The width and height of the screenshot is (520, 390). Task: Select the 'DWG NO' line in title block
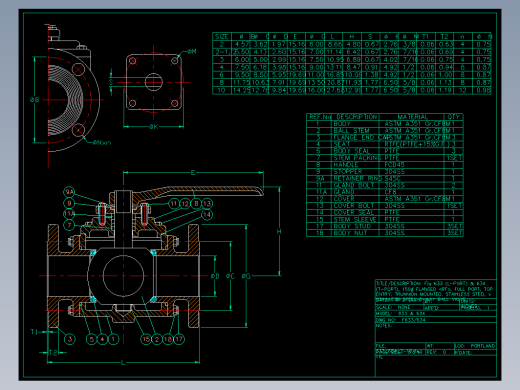click(401, 320)
